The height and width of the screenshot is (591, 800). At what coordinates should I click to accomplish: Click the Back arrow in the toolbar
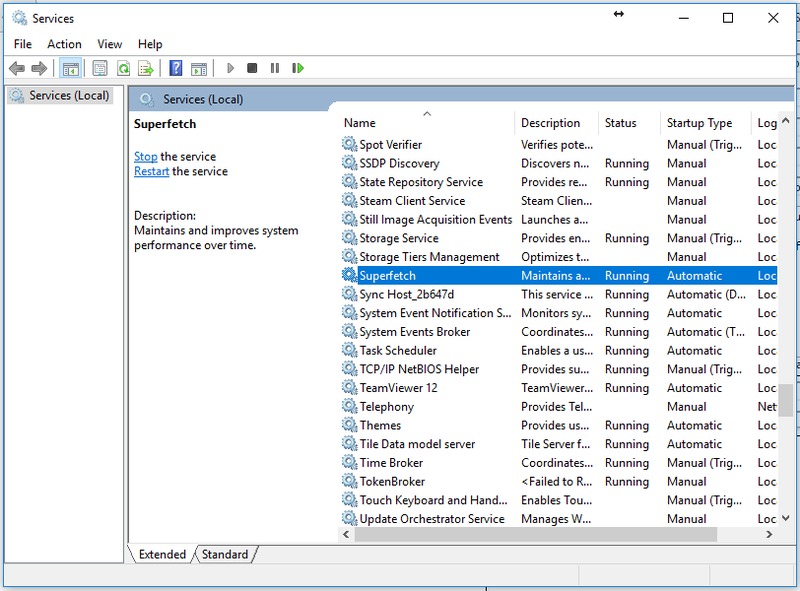point(16,68)
